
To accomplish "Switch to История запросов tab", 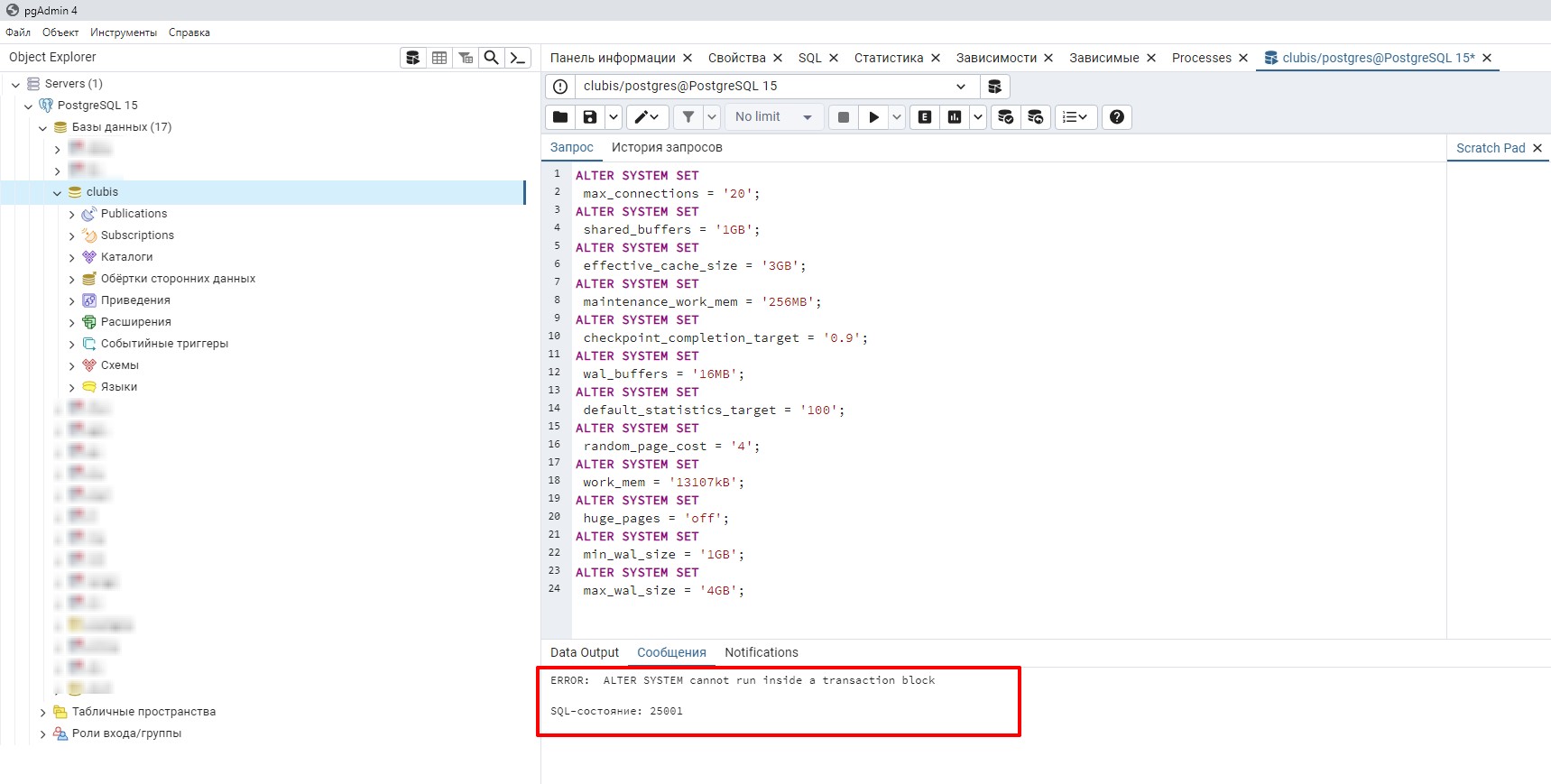I will tap(667, 148).
